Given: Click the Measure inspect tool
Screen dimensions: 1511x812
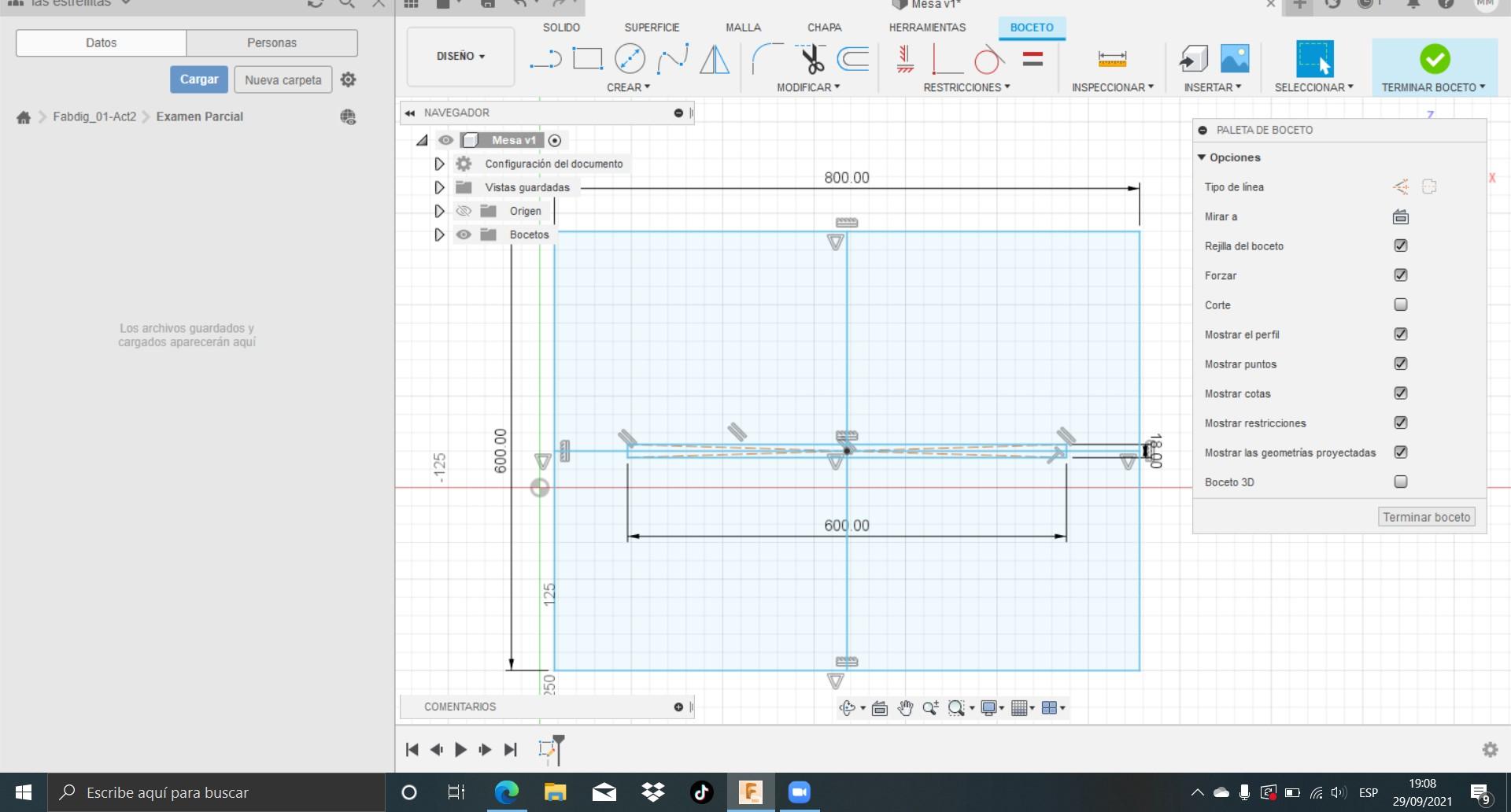Looking at the screenshot, I should (1112, 59).
